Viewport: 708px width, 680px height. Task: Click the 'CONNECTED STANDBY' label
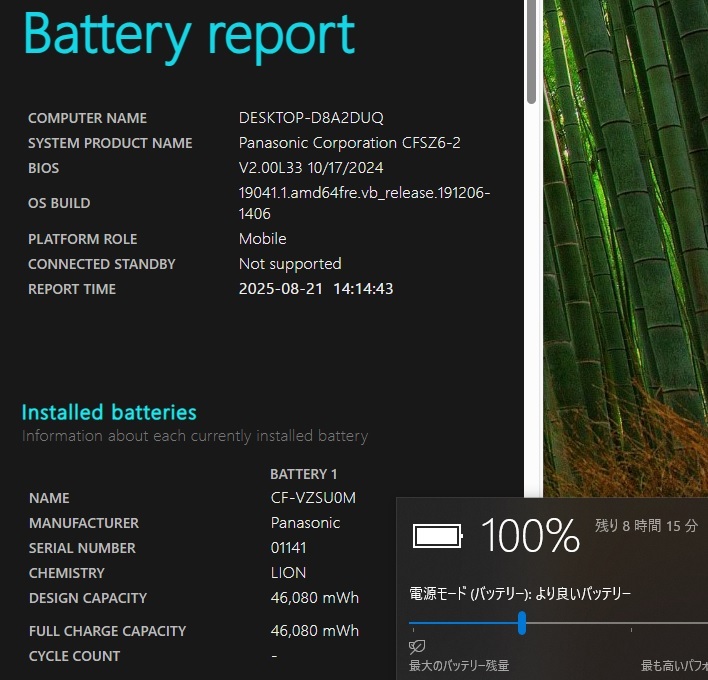pos(102,264)
